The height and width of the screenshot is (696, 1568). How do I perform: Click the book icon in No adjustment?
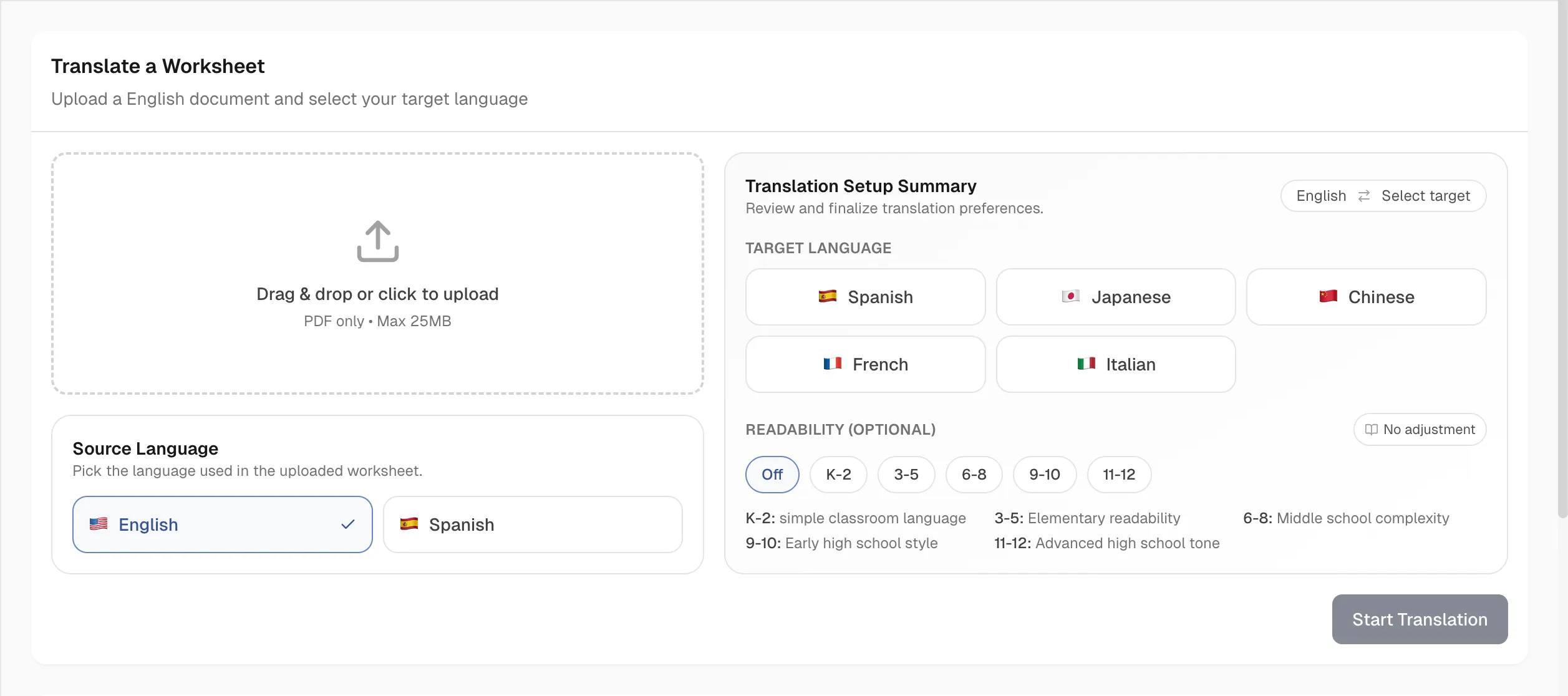pos(1371,430)
